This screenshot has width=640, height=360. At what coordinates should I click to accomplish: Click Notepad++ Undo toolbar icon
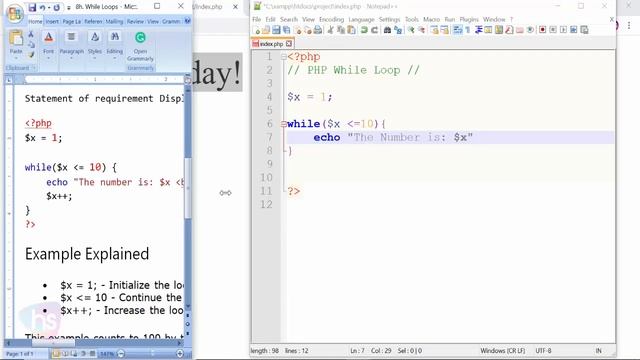(x=364, y=30)
